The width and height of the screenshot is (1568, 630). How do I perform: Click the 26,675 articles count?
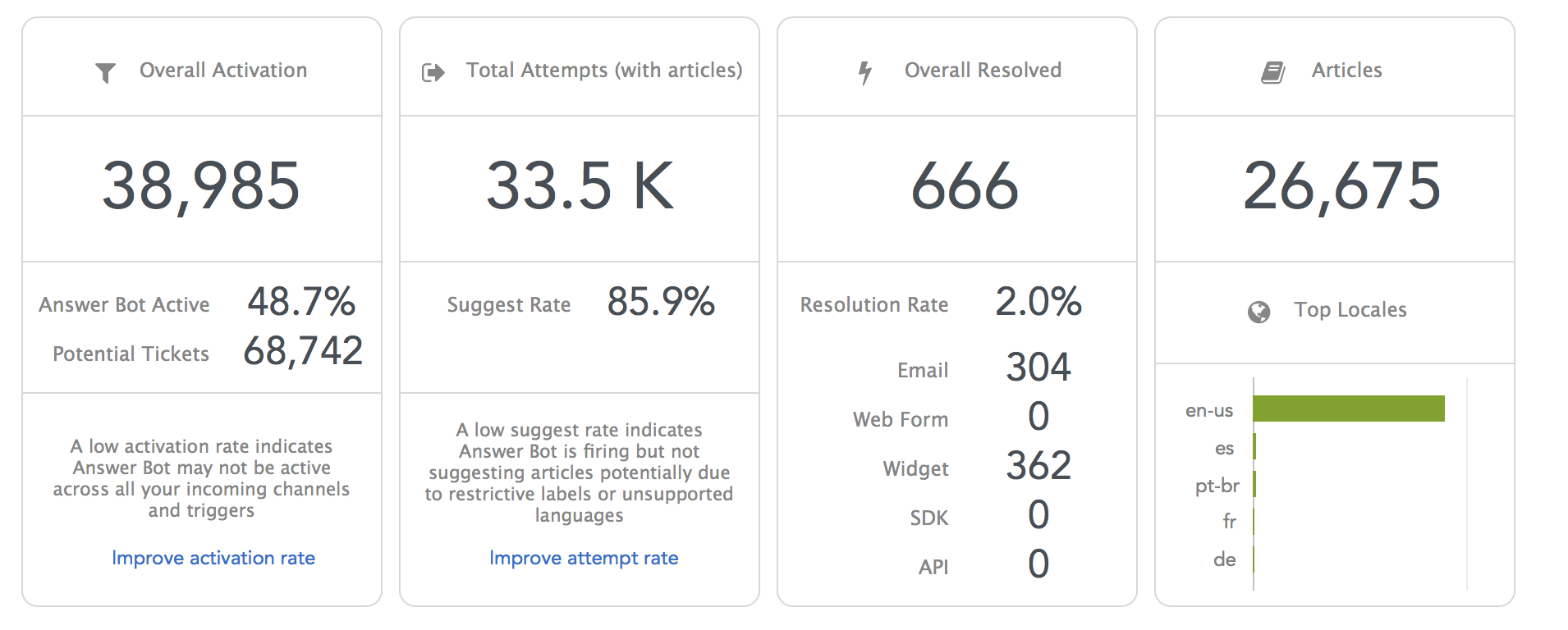(1342, 186)
